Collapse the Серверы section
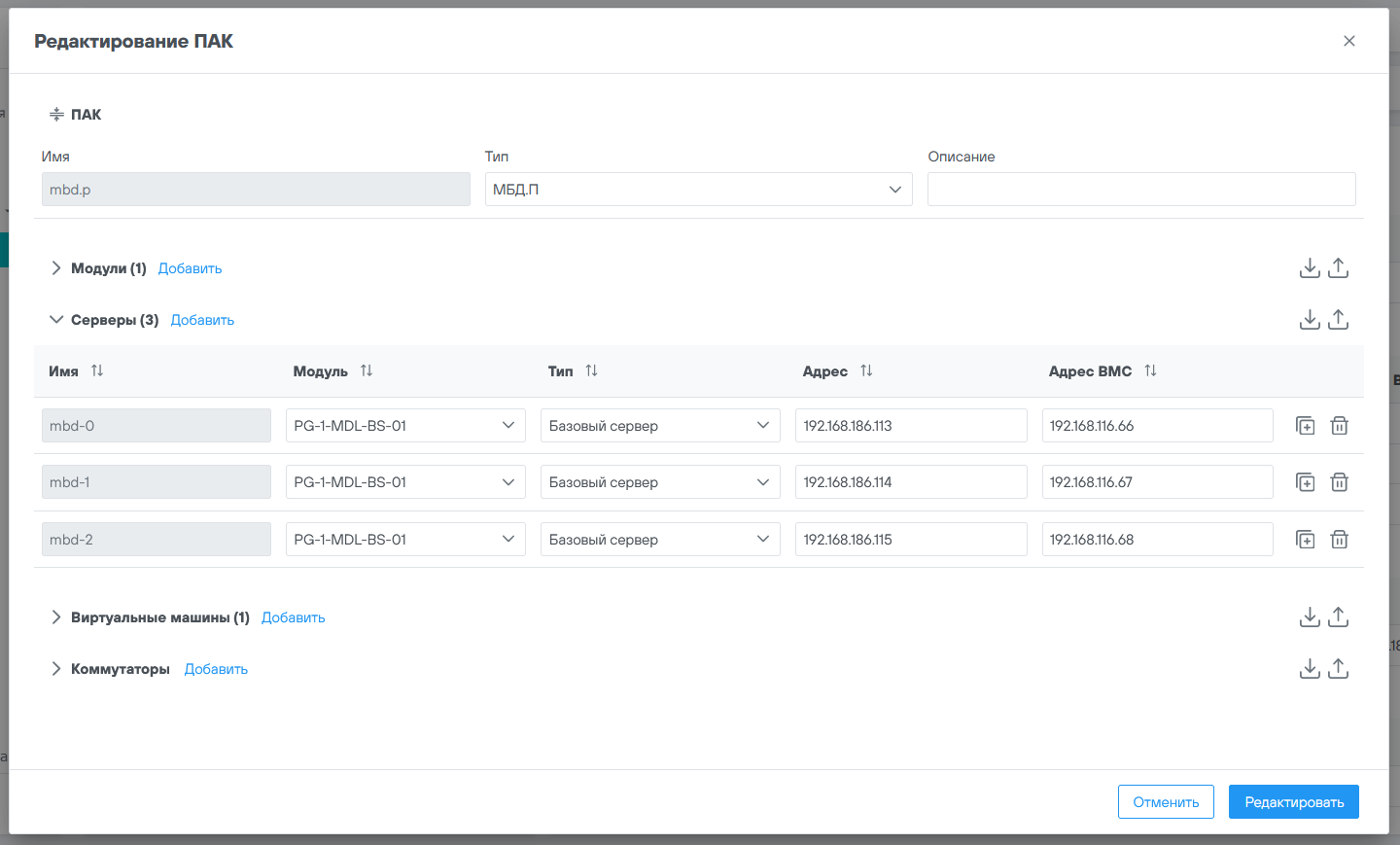This screenshot has height=845, width=1400. click(x=56, y=320)
